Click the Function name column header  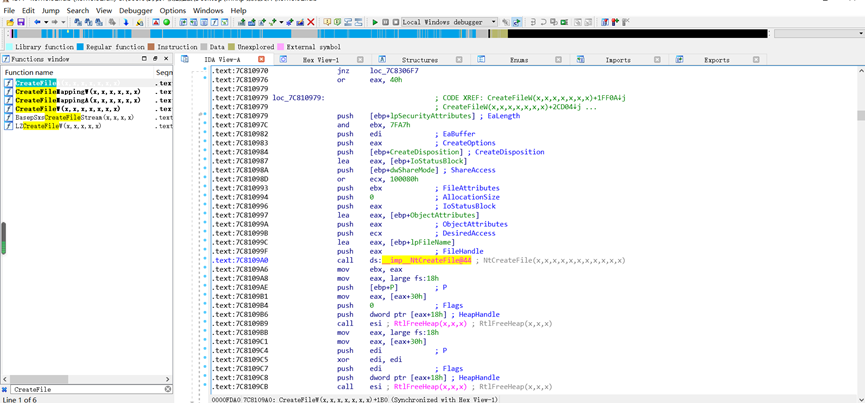pyautogui.click(x=30, y=72)
